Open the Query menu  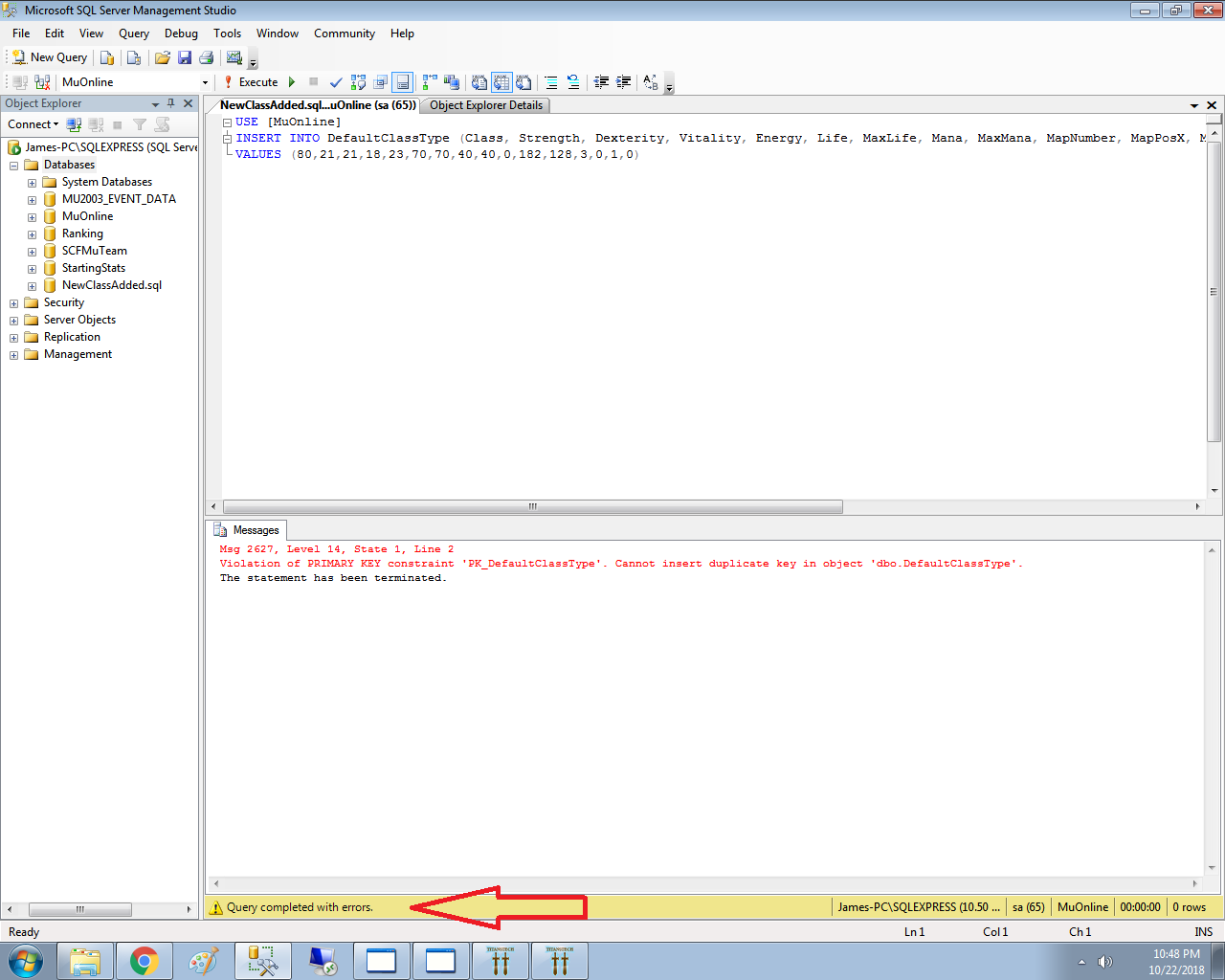coord(134,33)
